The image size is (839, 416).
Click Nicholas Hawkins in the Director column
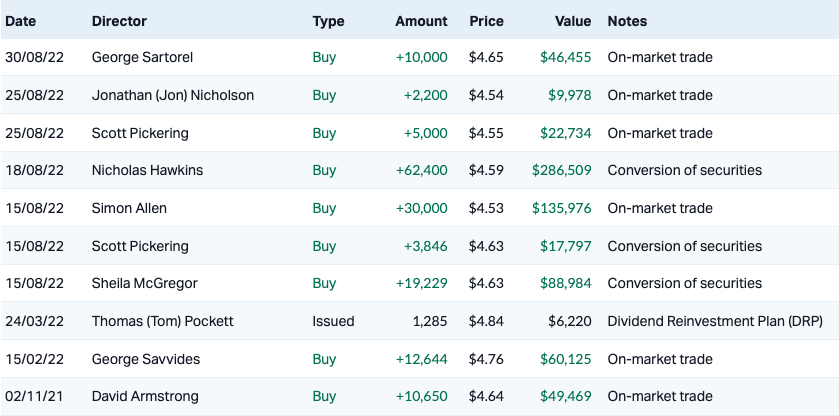[x=147, y=170]
